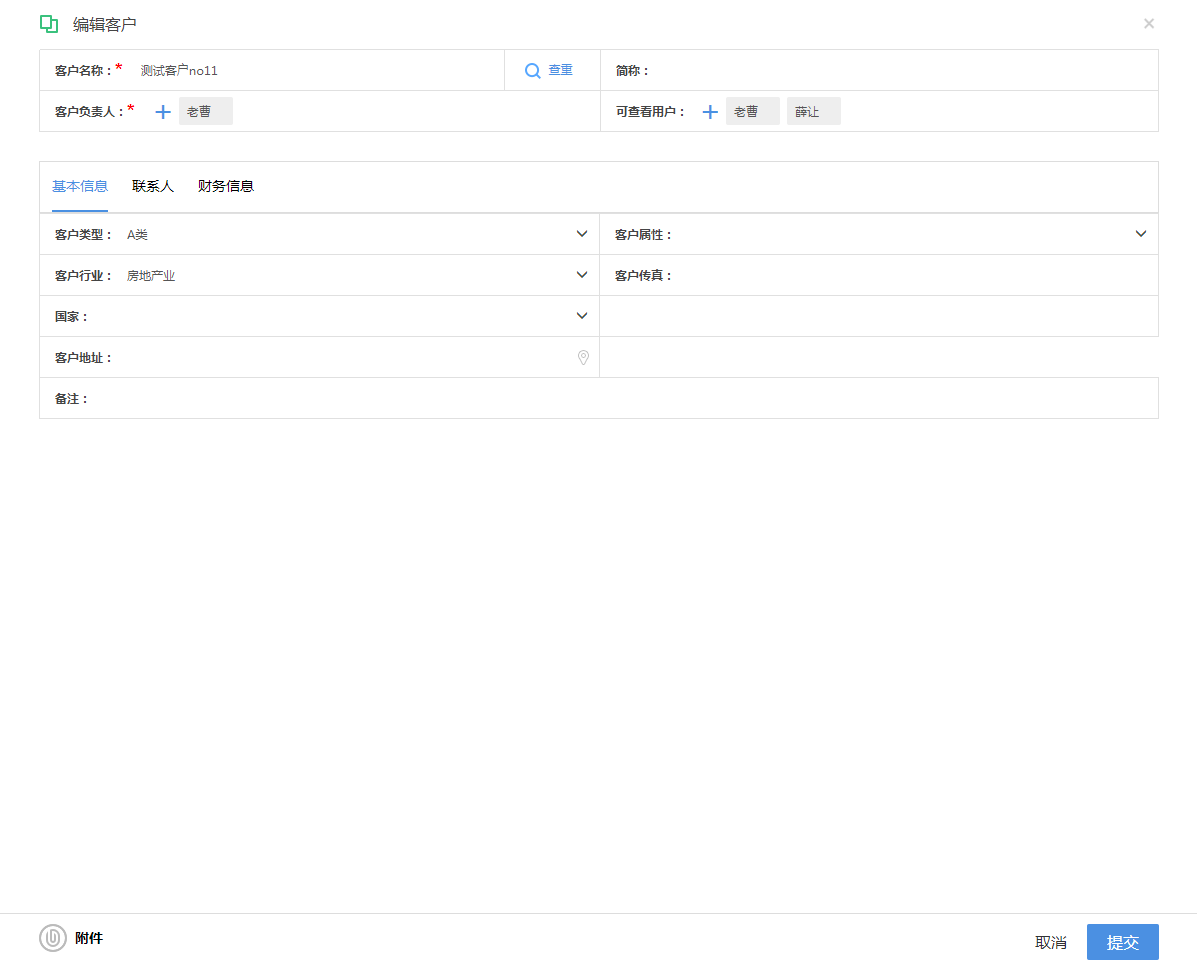Click the 附件 label
Screen dimensions: 1197x972
(89, 938)
